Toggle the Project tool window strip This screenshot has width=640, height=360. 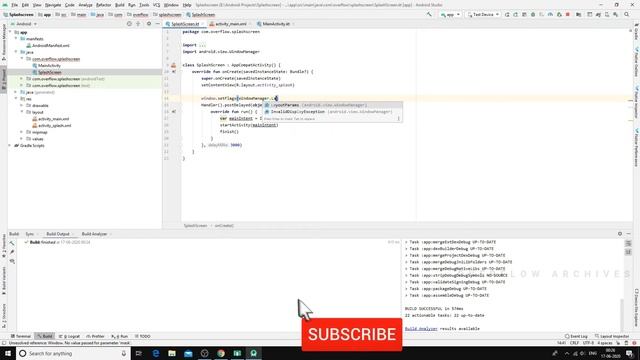[4, 80]
